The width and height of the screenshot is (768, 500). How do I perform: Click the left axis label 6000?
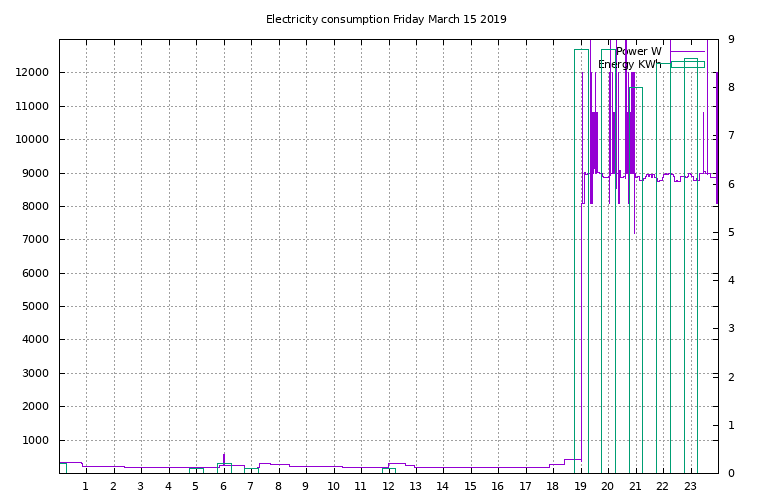coord(35,273)
